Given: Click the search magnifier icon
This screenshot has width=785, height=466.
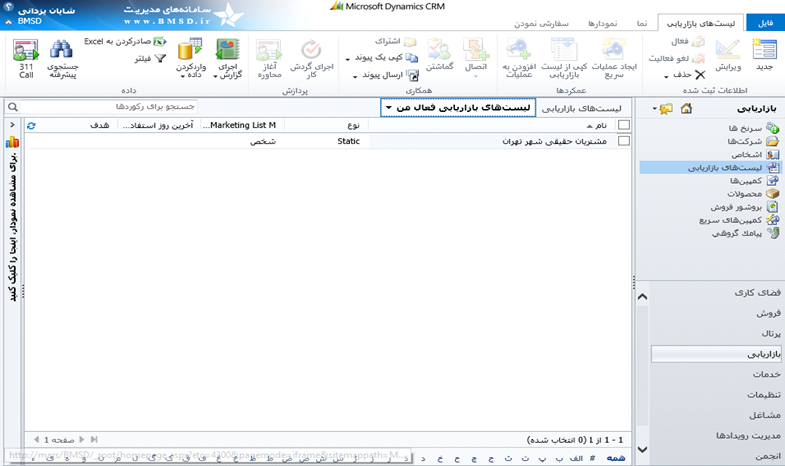Looking at the screenshot, I should point(13,107).
